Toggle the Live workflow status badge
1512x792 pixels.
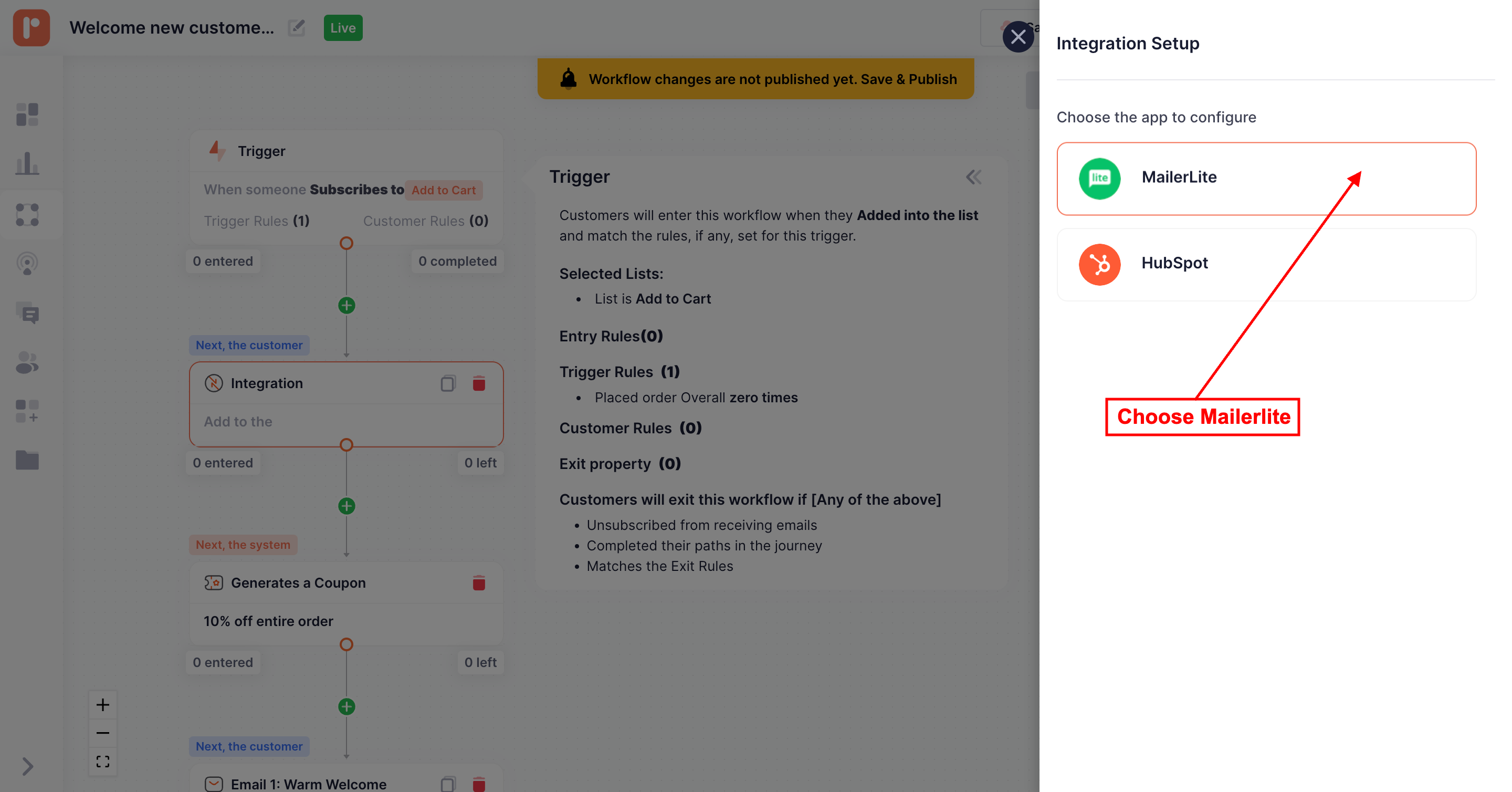[343, 28]
